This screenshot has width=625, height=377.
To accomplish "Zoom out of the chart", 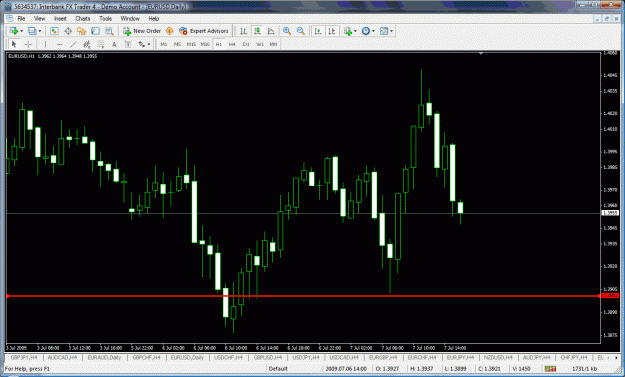I will [x=301, y=31].
